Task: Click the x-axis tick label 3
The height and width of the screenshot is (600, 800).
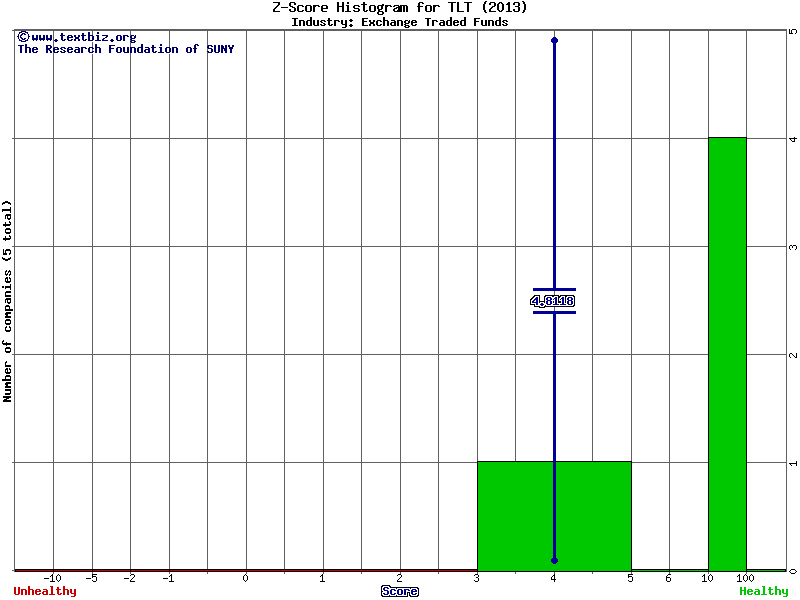Action: (x=477, y=578)
